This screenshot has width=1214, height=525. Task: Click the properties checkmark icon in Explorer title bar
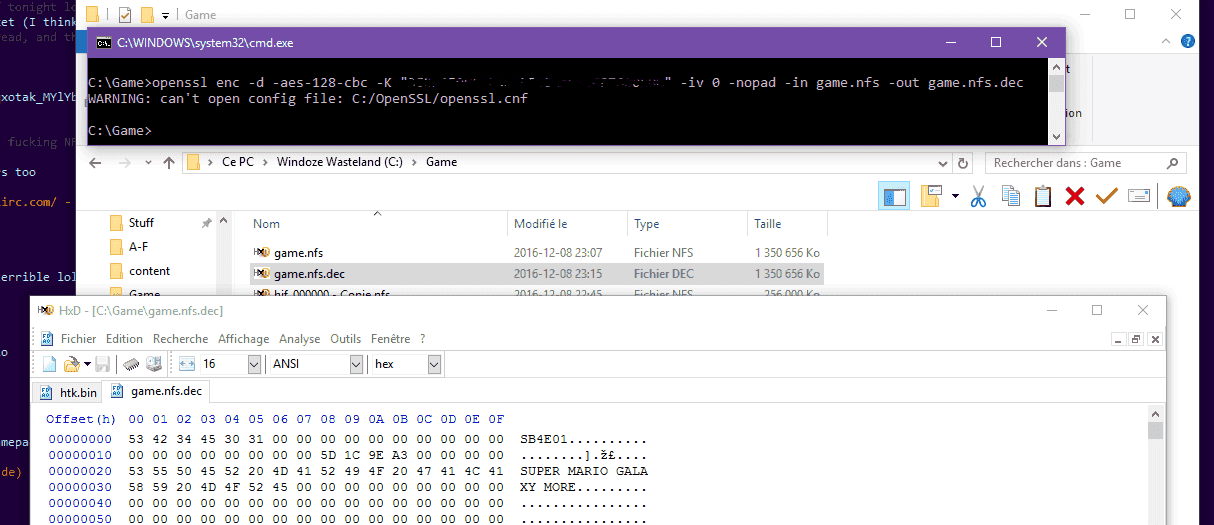click(125, 15)
